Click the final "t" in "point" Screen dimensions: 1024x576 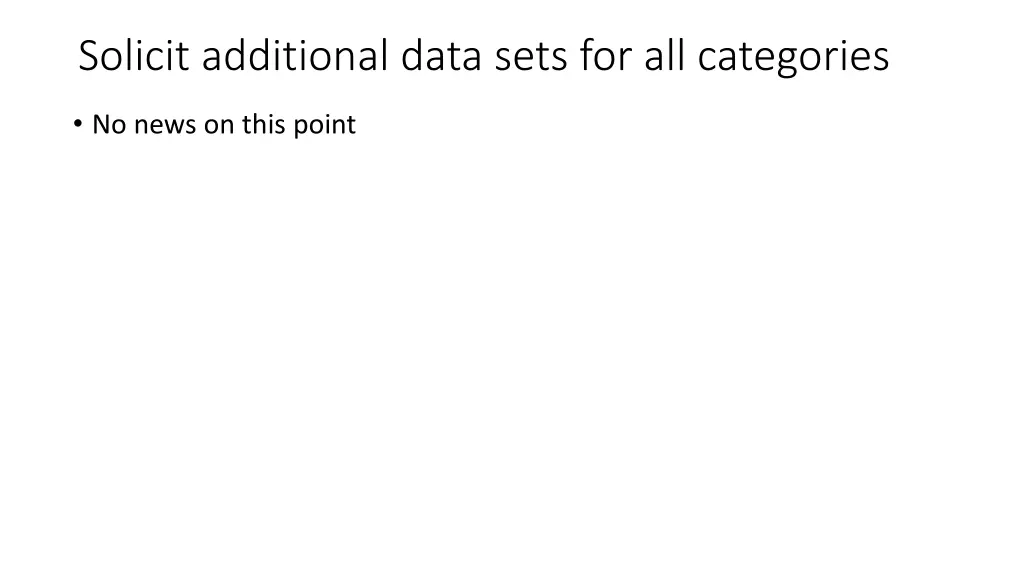coord(351,125)
